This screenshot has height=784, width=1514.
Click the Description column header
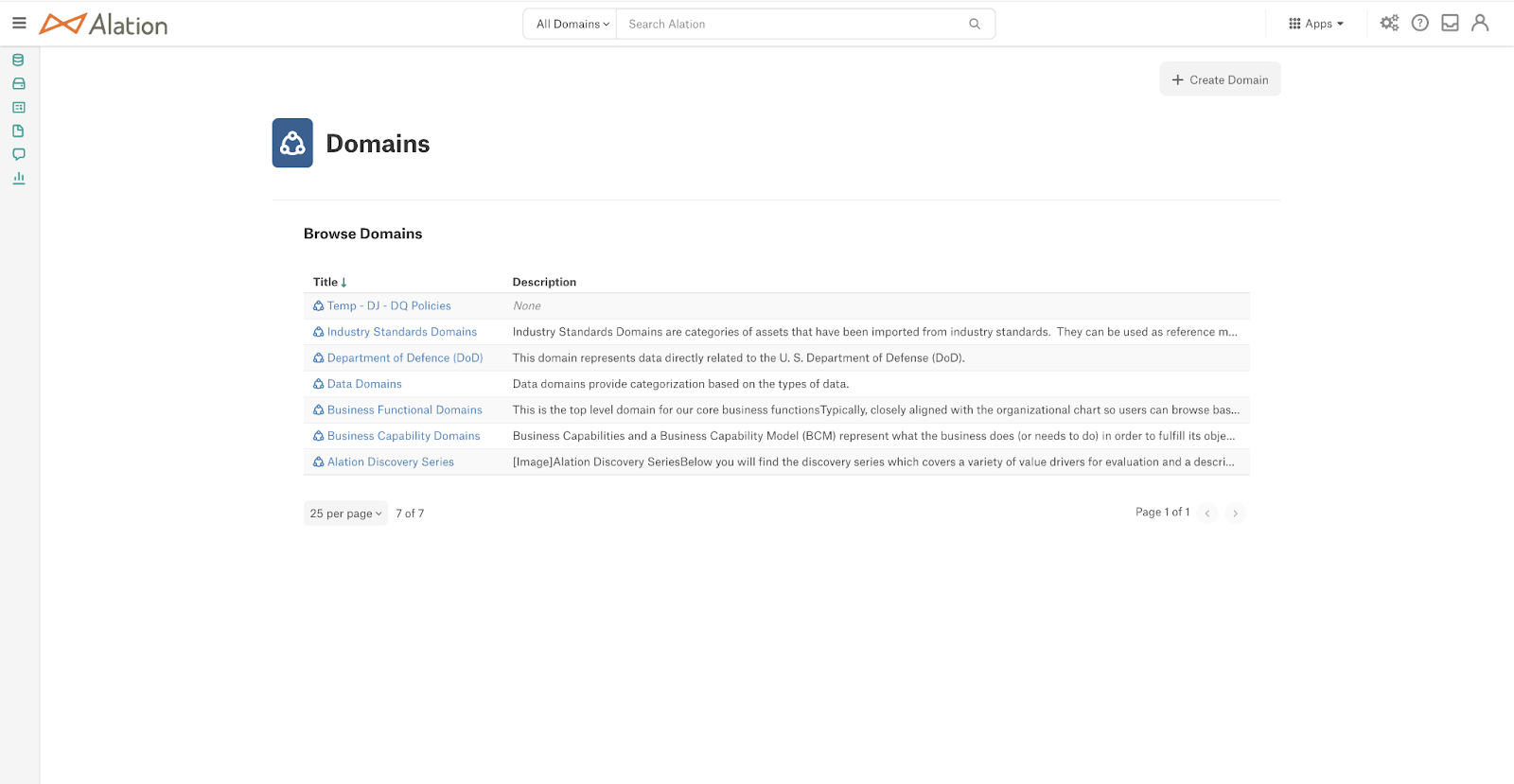(544, 282)
